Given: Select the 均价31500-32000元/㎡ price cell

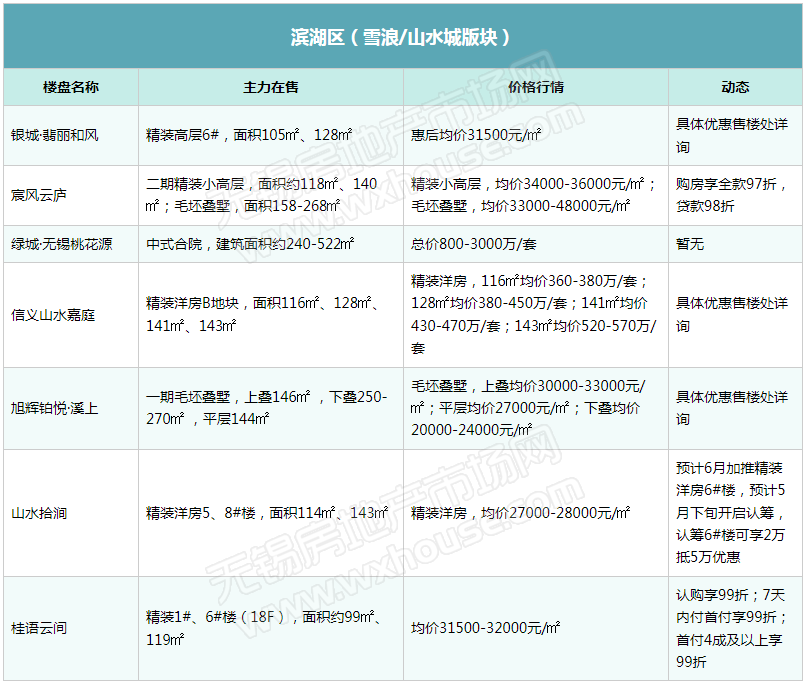Looking at the screenshot, I should point(486,628).
